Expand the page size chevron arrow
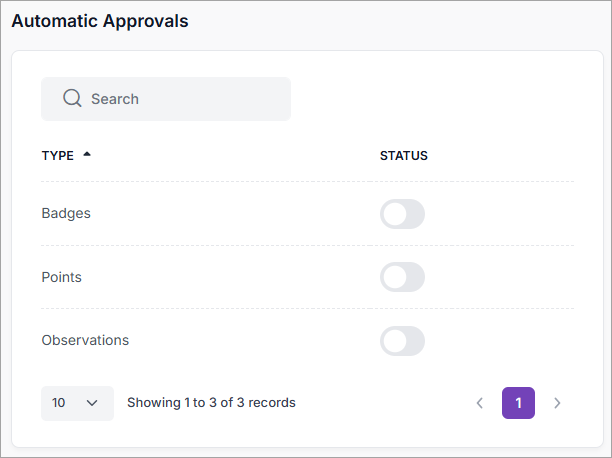The image size is (612, 458). [93, 403]
